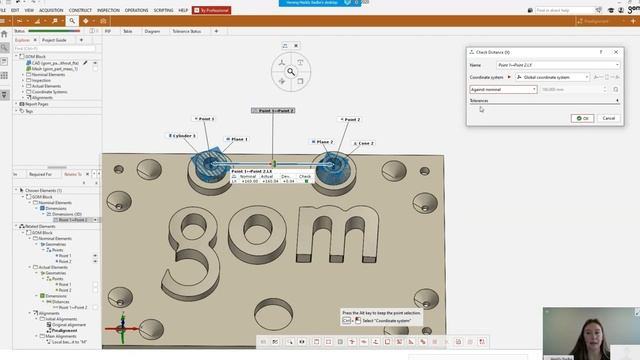Image resolution: width=640 pixels, height=360 pixels.
Task: Open the ACQUISITION menu
Action: [x=51, y=10]
